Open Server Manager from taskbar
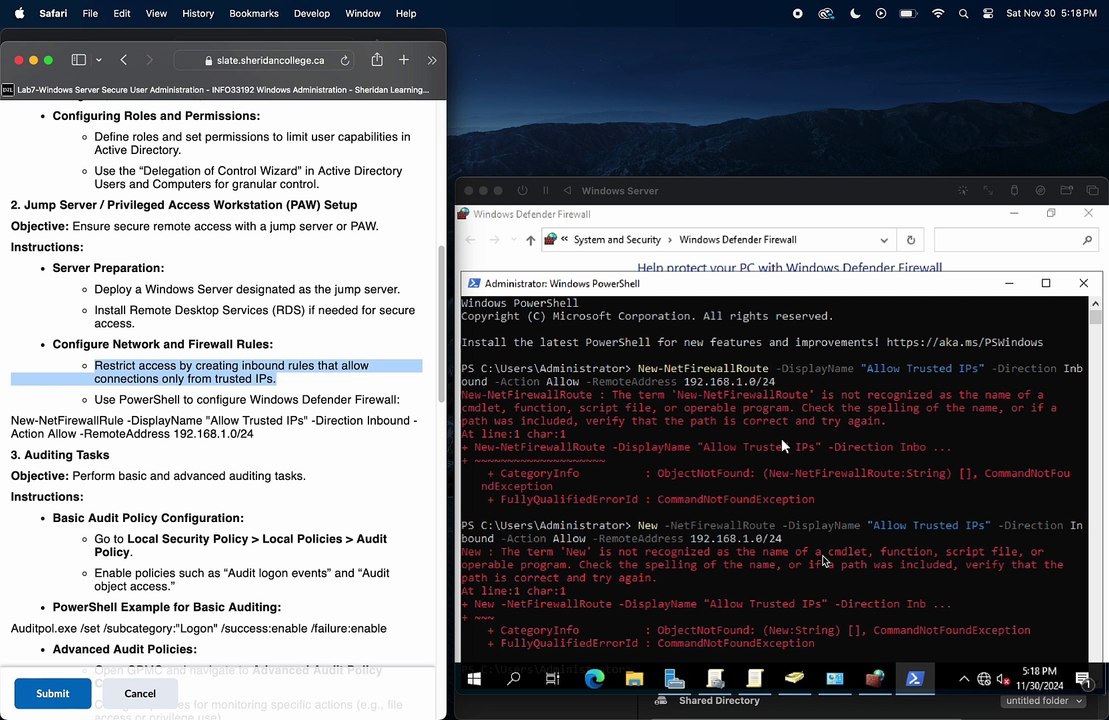Viewport: 1109px width, 720px height. pyautogui.click(x=675, y=679)
